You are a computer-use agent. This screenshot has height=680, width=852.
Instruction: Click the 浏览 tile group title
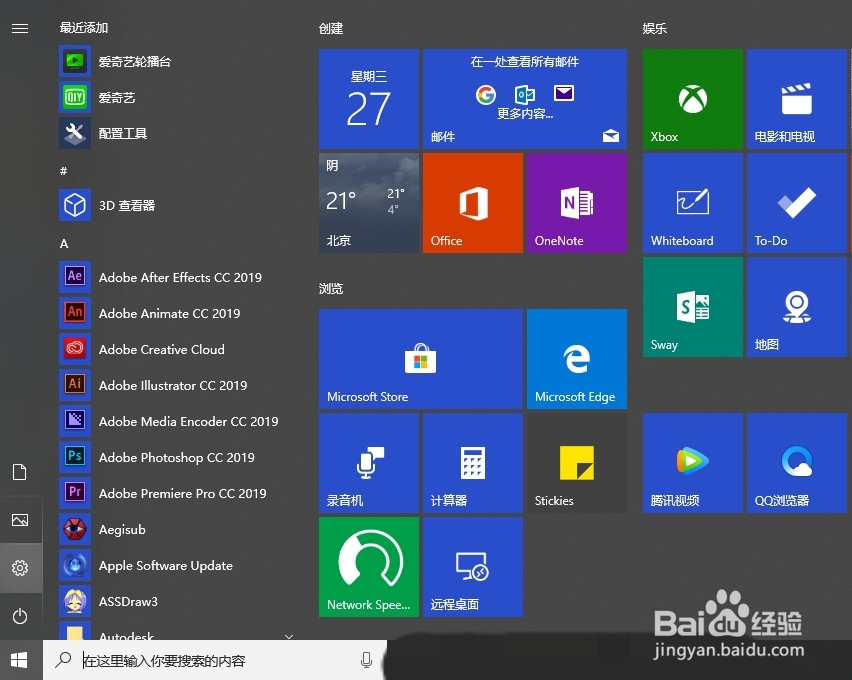pos(331,288)
